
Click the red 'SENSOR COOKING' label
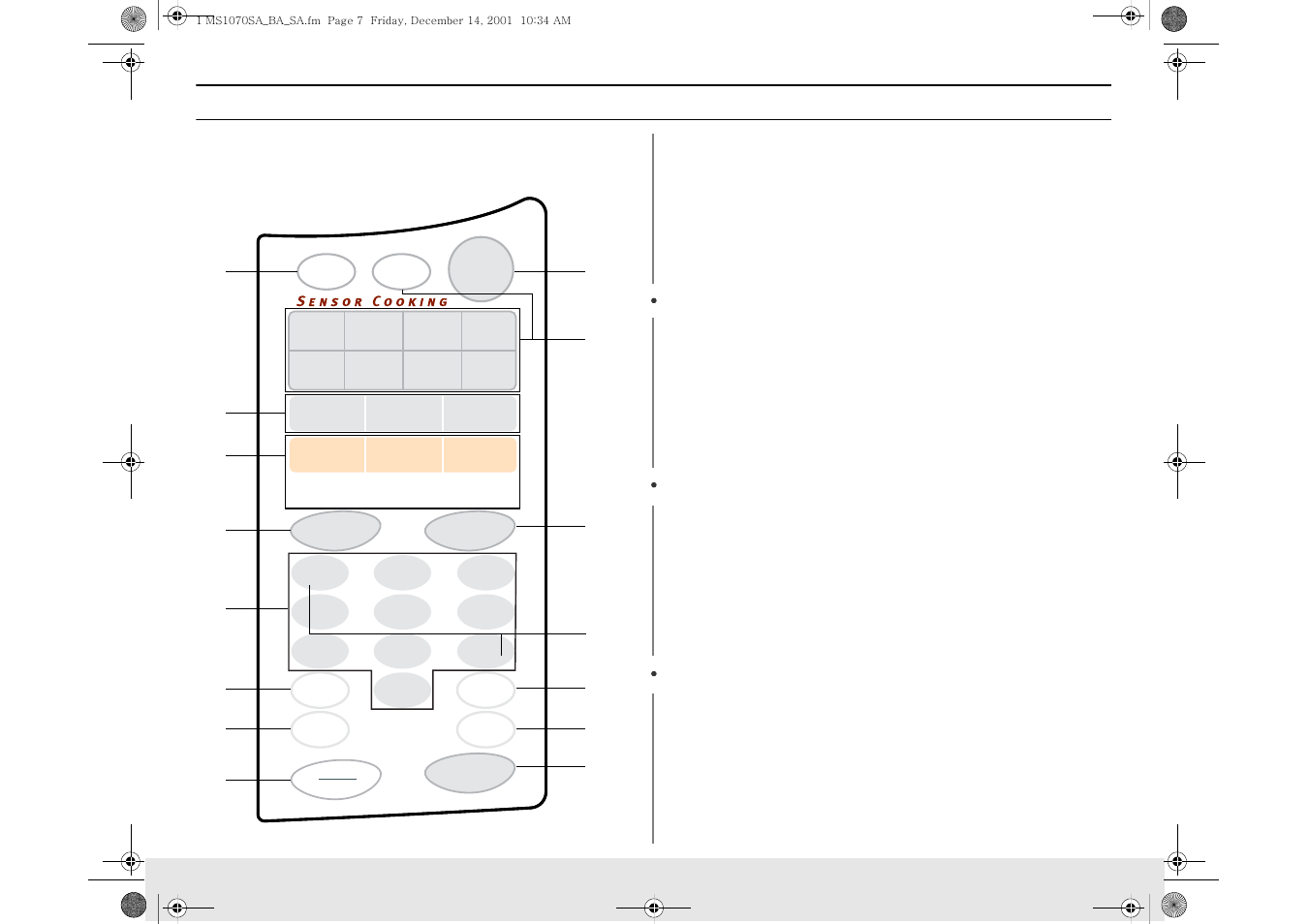tap(372, 301)
